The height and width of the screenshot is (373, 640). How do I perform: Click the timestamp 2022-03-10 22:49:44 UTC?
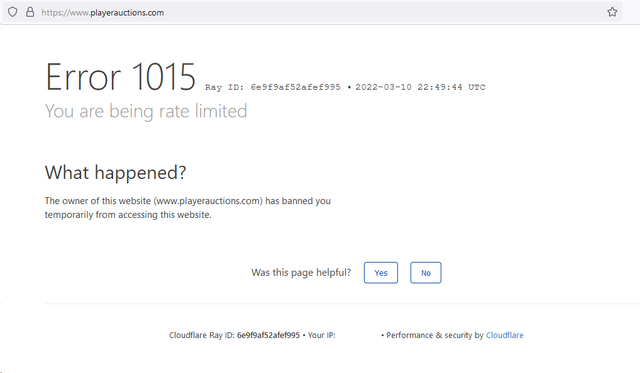click(420, 87)
